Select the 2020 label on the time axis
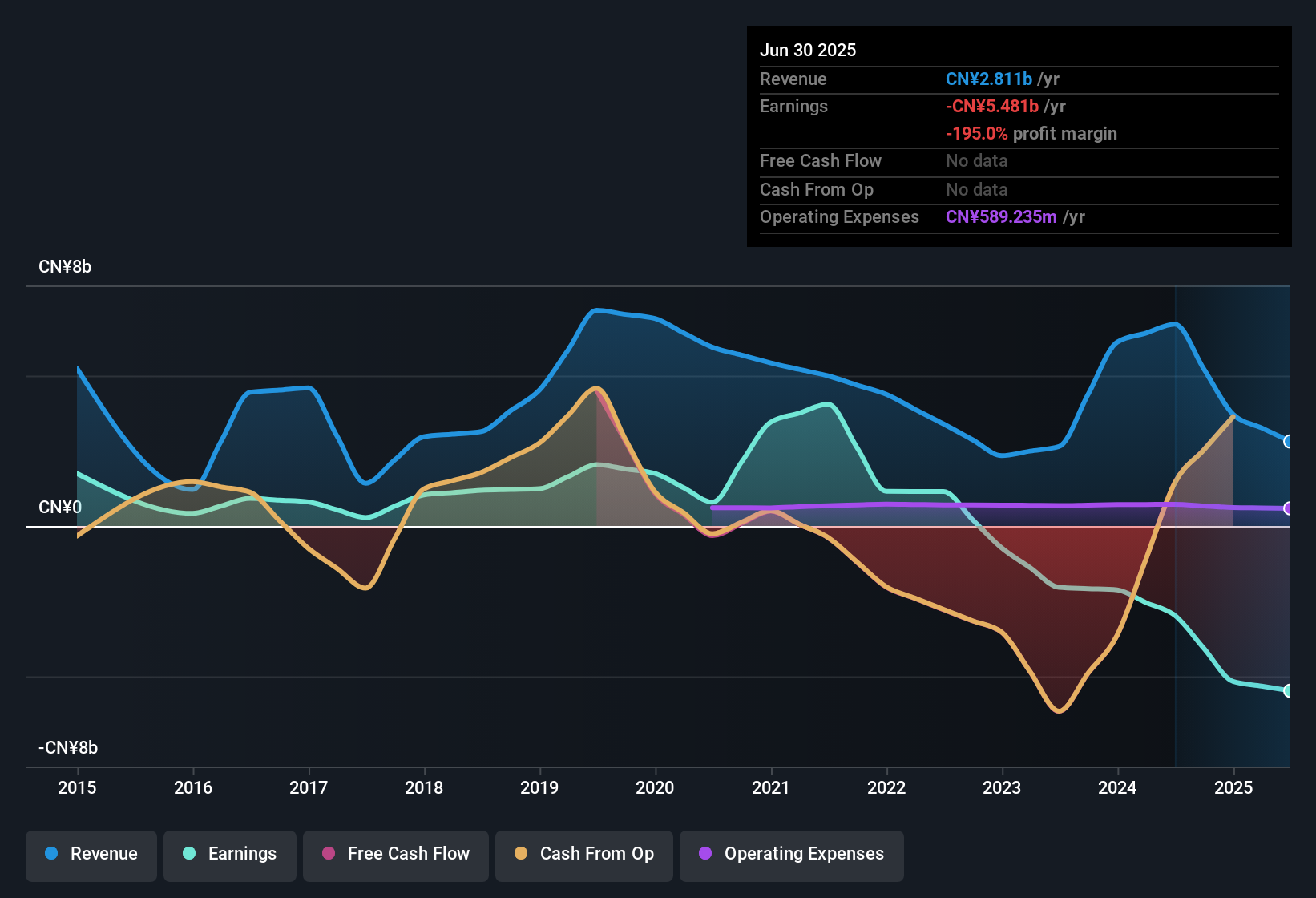This screenshot has width=1316, height=898. tap(655, 788)
